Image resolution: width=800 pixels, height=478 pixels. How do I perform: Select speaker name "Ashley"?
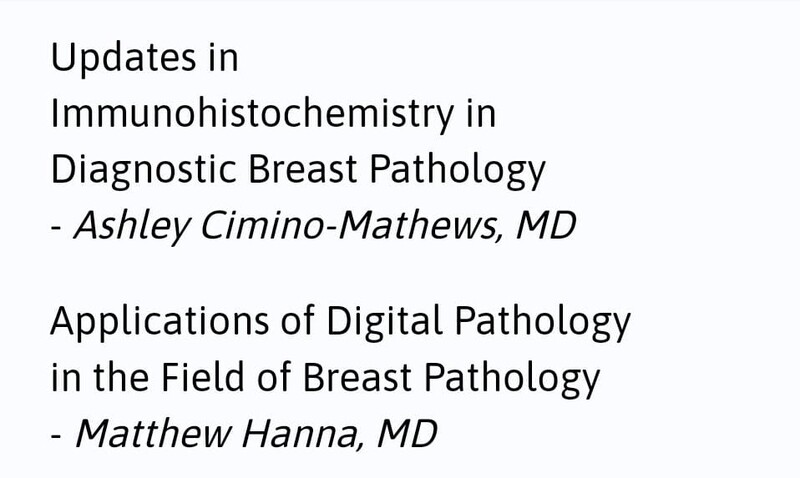coord(133,226)
